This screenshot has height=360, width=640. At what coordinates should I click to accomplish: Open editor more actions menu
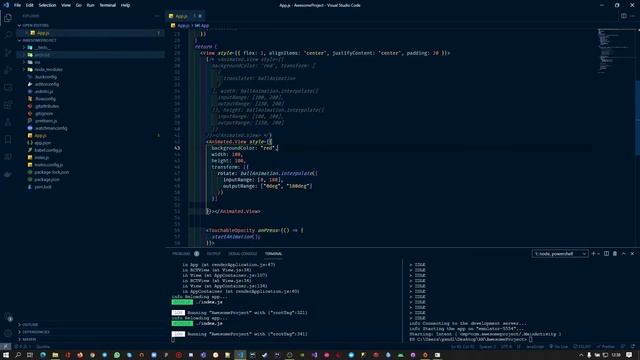(x=632, y=16)
